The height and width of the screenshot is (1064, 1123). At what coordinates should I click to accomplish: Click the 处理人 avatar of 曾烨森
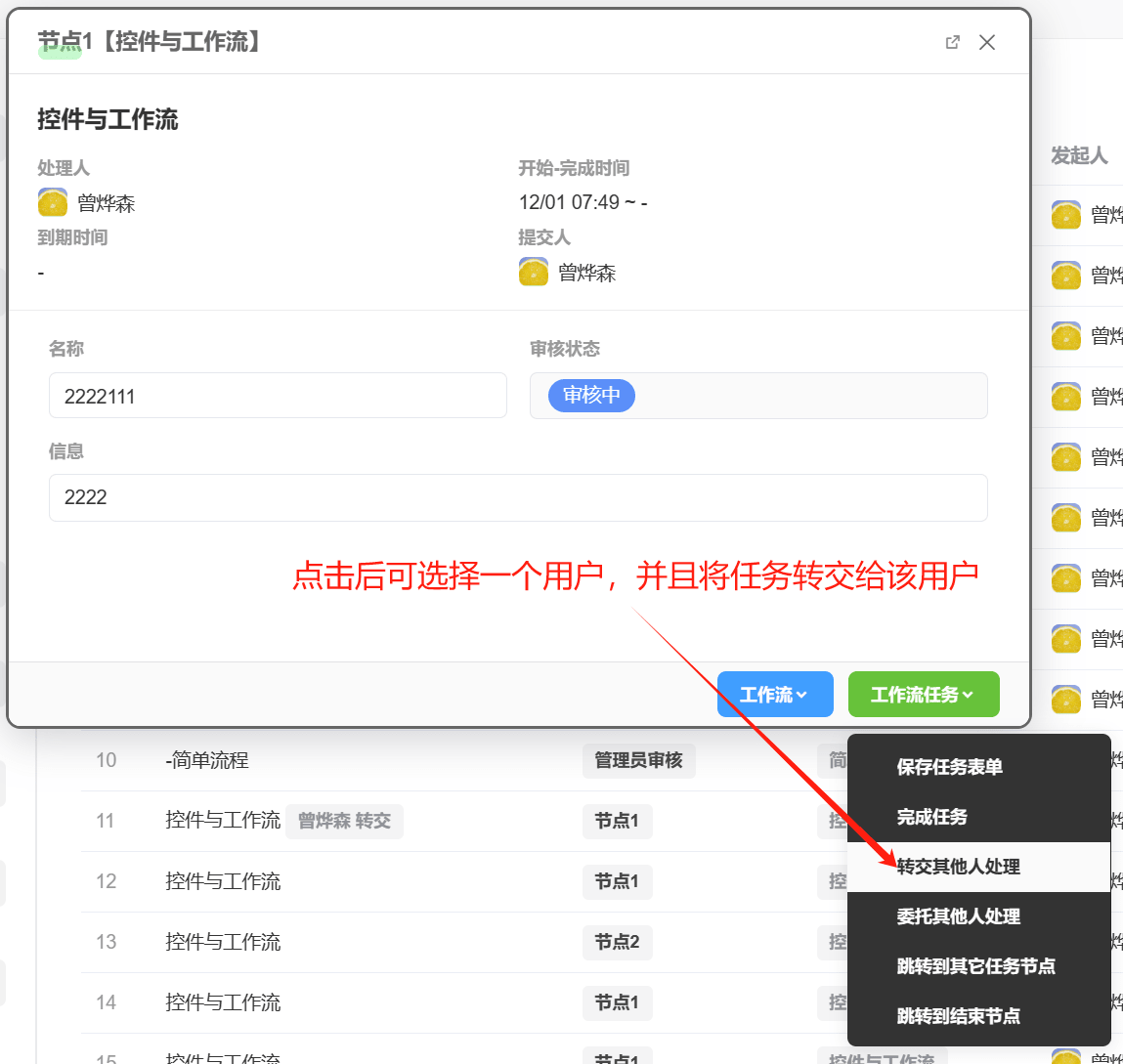53,202
